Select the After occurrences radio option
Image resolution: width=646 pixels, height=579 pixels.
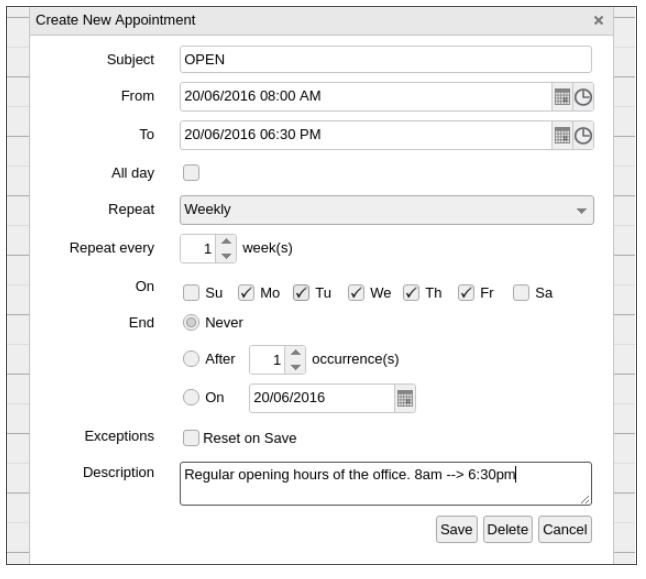pos(190,359)
